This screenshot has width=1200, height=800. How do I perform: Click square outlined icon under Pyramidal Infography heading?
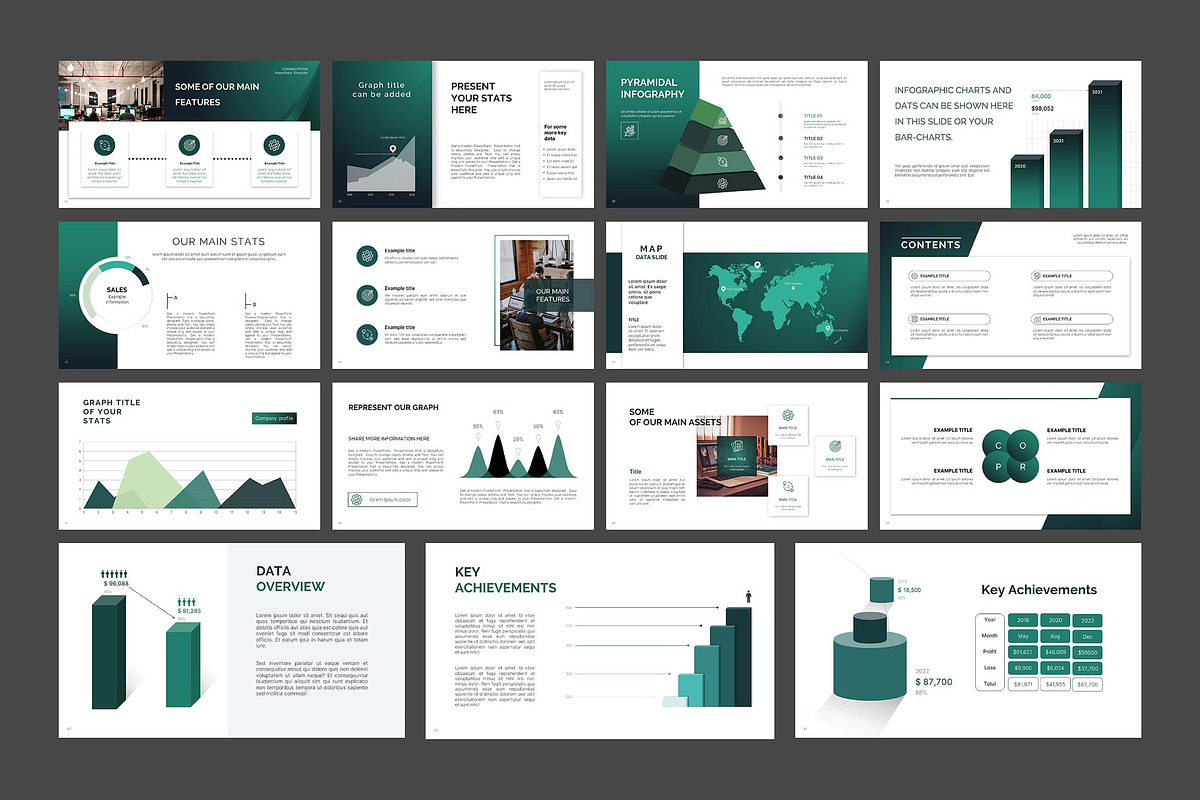[629, 129]
